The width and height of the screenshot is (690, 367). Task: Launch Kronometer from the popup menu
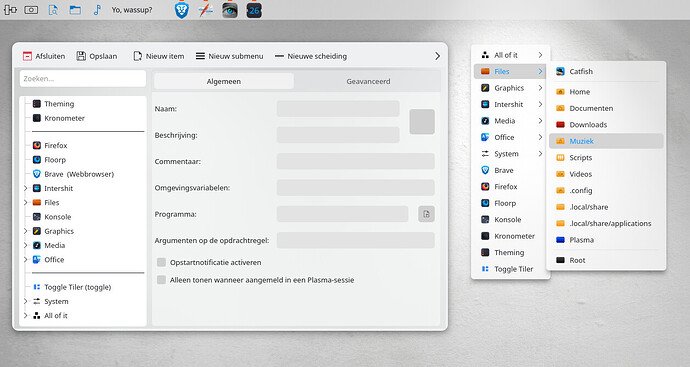[510, 236]
